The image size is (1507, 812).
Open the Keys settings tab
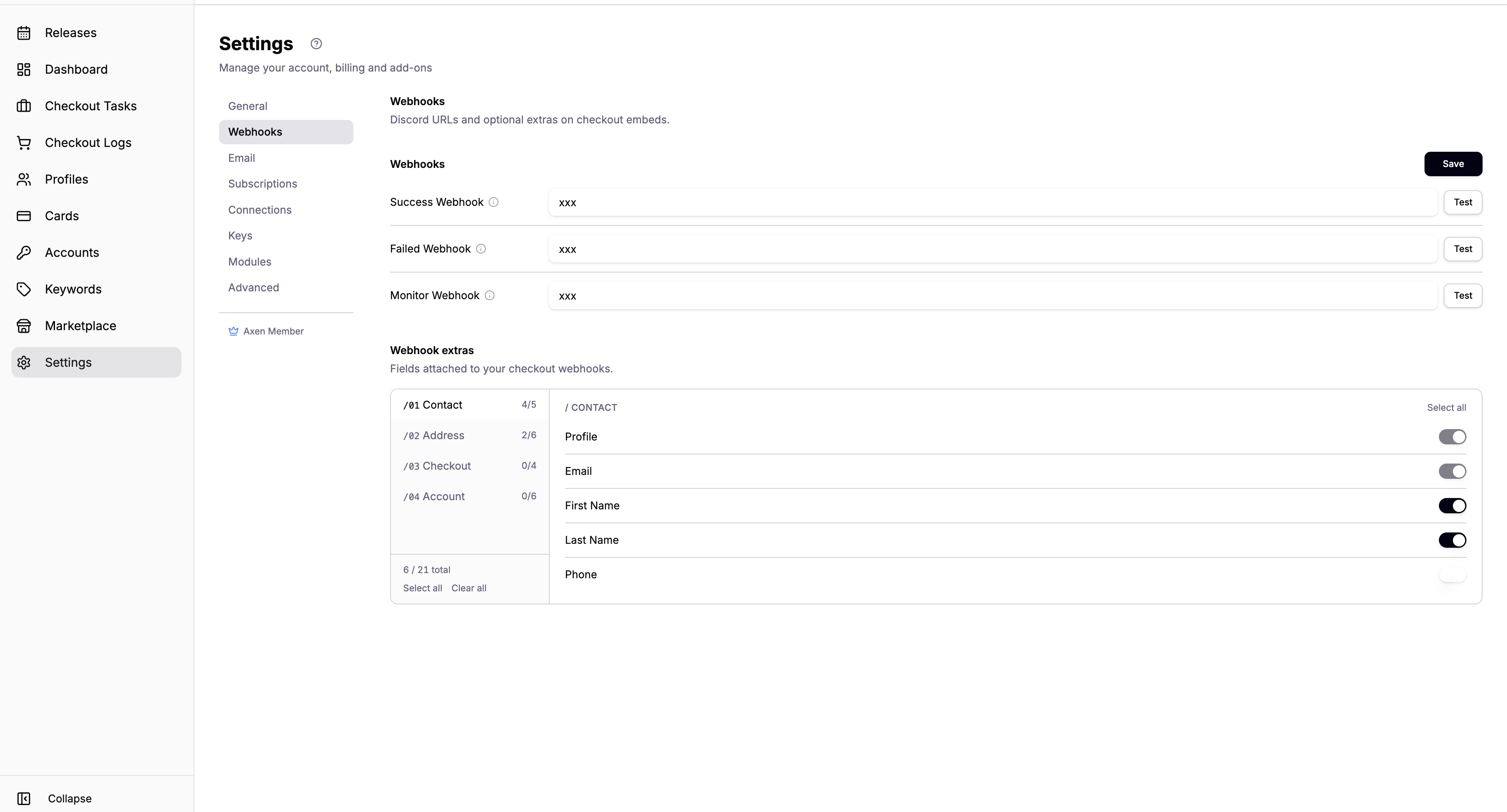pos(285,235)
